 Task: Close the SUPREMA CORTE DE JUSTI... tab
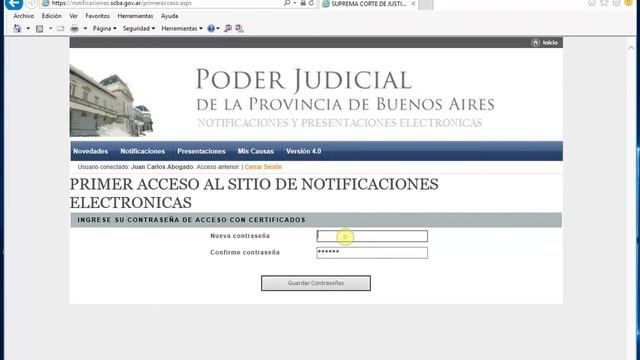(x=413, y=4)
